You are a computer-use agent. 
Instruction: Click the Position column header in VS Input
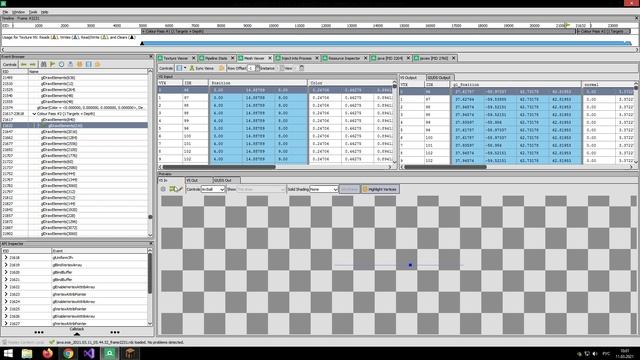(x=258, y=83)
